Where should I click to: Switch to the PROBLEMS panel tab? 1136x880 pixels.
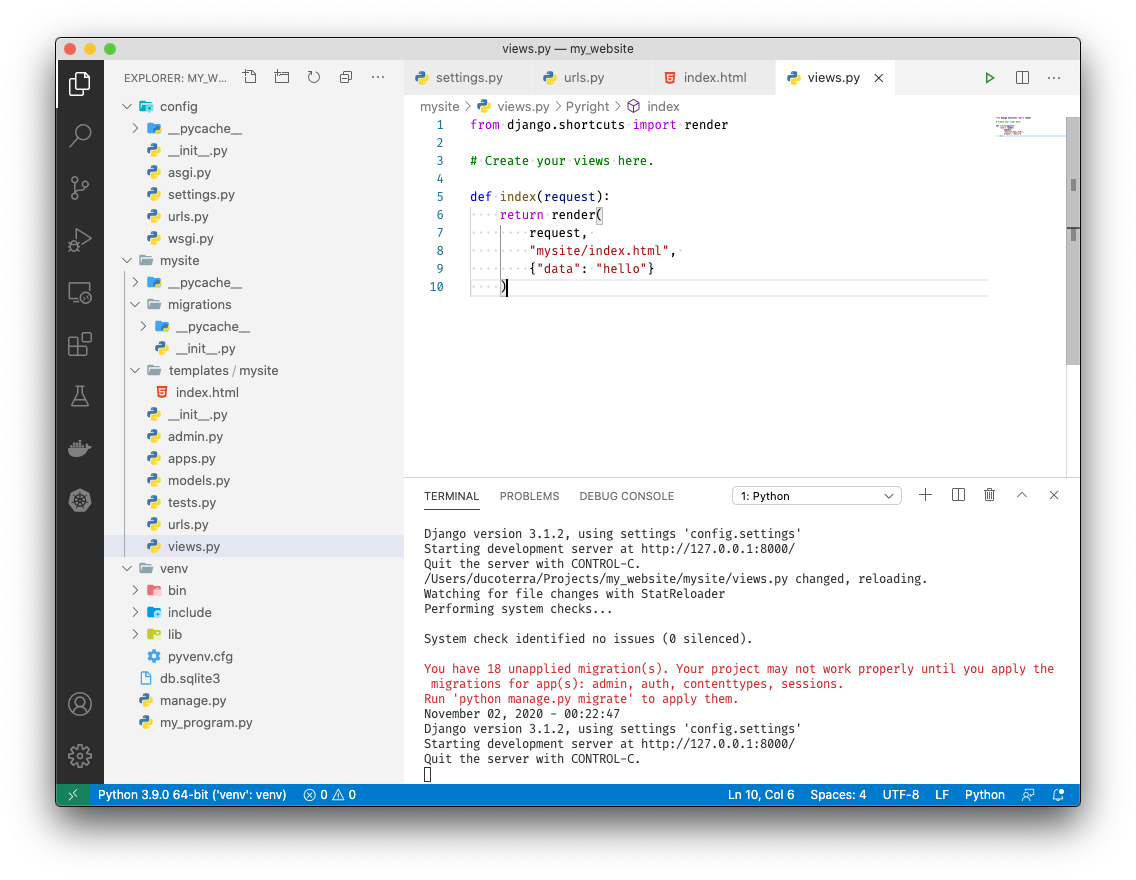point(529,496)
